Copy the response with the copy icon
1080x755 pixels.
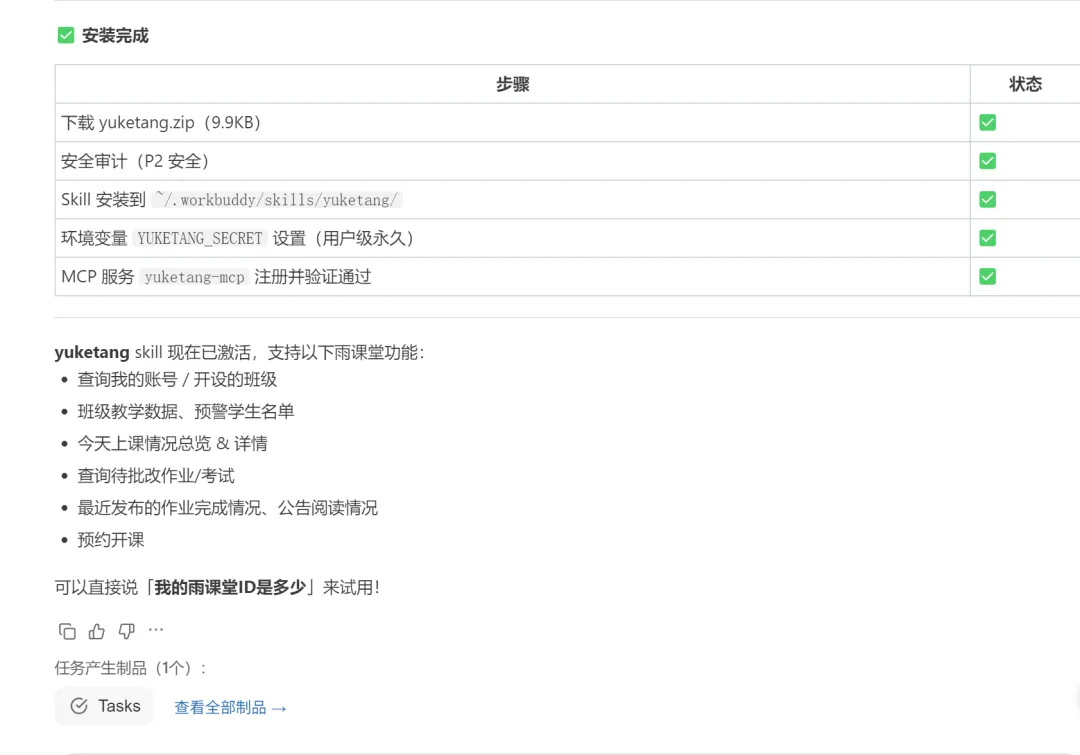tap(67, 631)
